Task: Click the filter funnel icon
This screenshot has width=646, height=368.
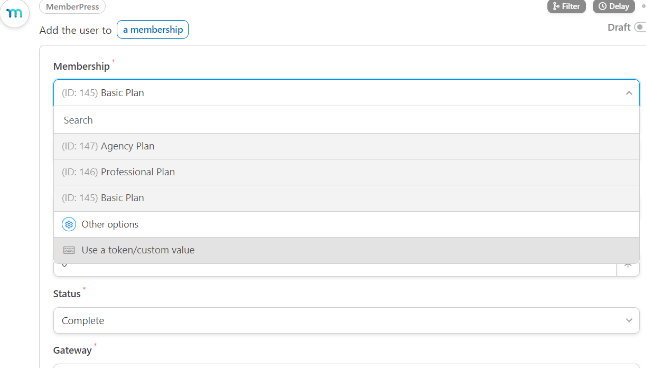Action: (x=556, y=6)
